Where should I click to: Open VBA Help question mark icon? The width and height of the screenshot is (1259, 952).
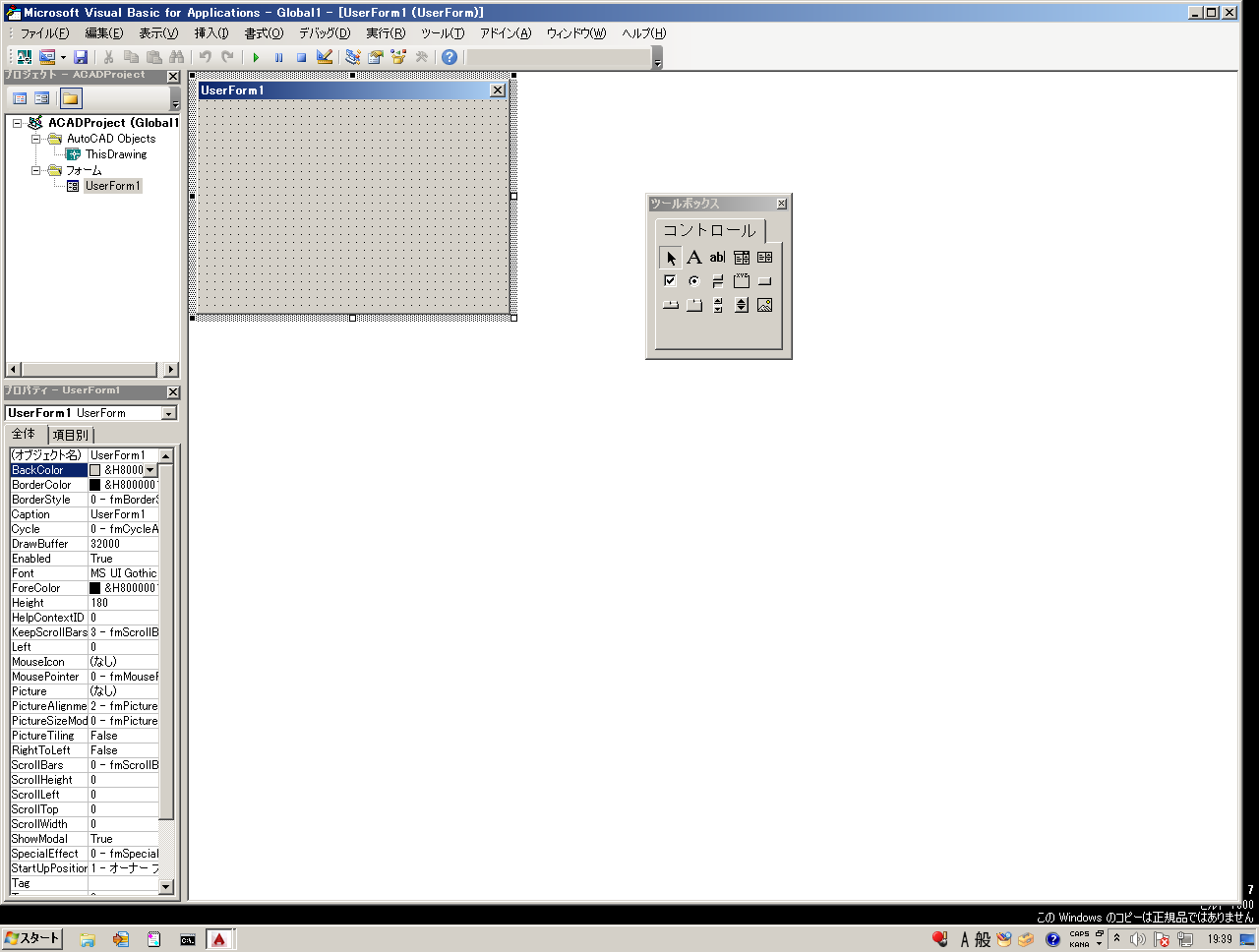point(450,57)
